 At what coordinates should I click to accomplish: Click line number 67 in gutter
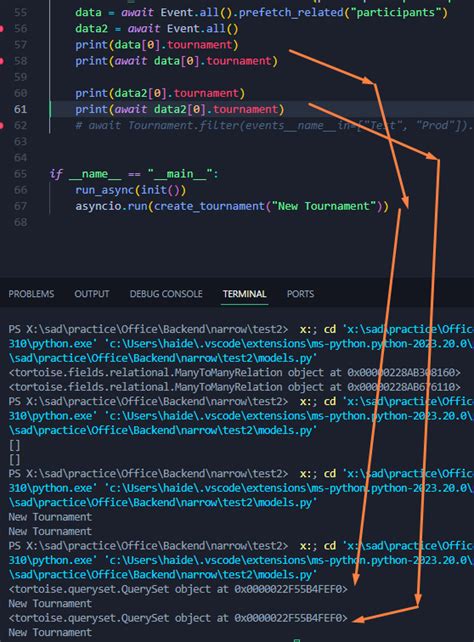tap(20, 206)
